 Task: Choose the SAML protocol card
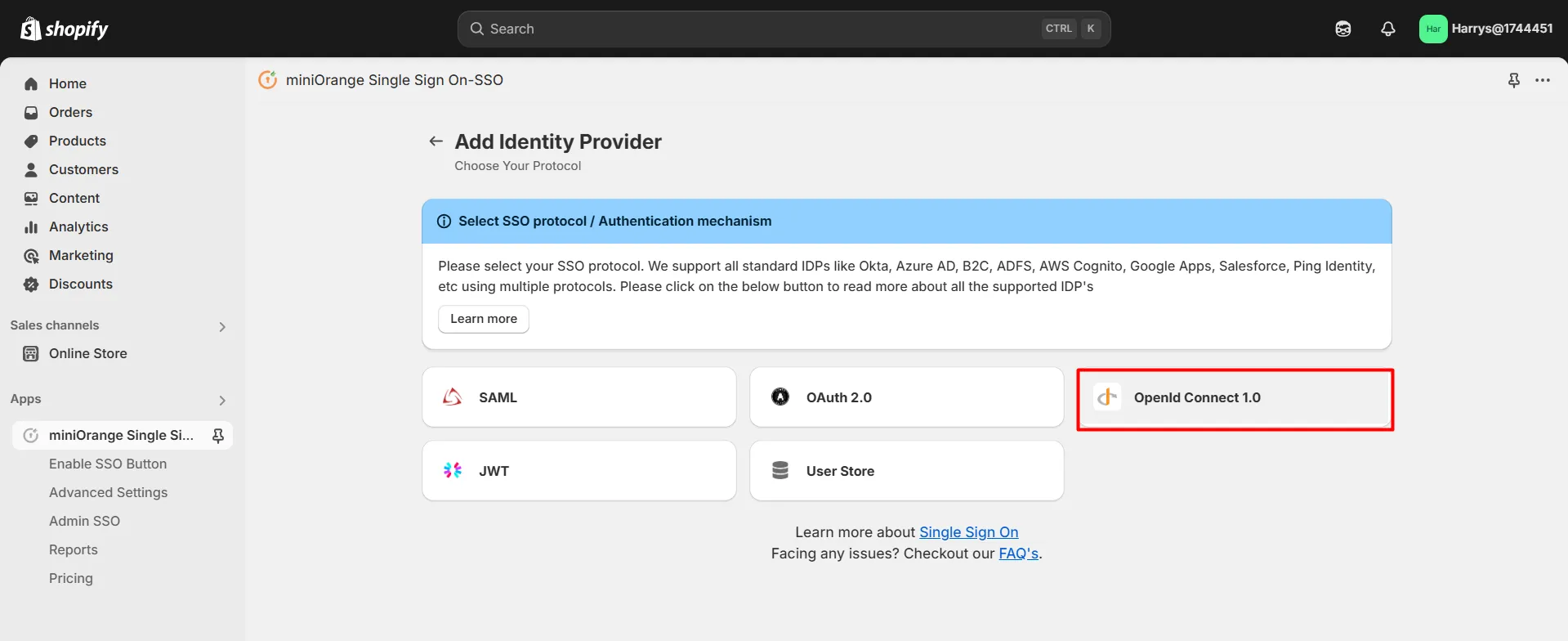point(579,397)
